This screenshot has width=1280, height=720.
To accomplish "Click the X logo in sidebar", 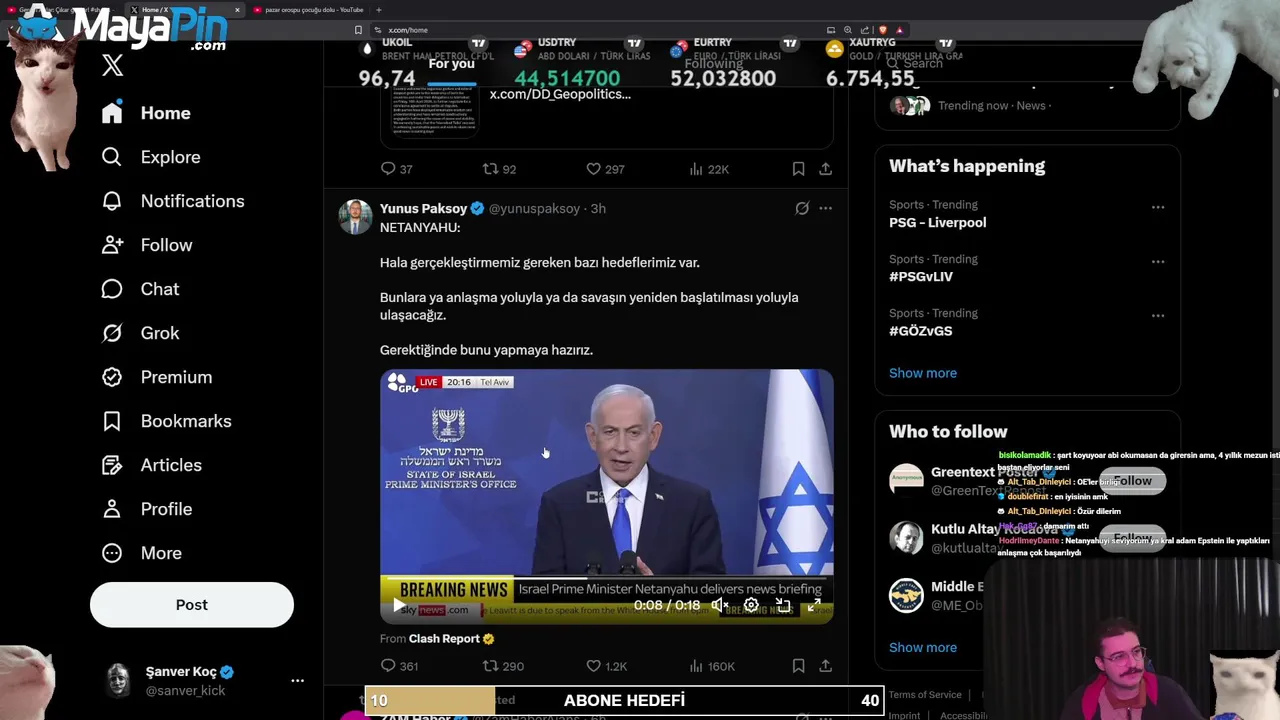I will (112, 66).
